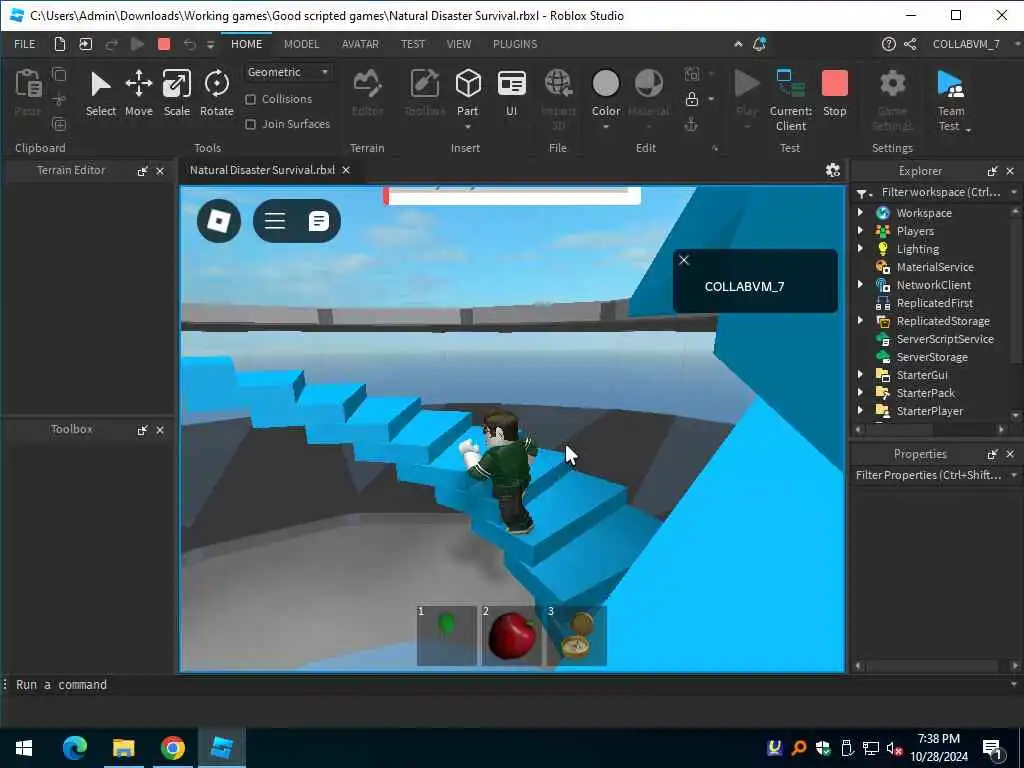Open the in-game chat icon
This screenshot has width=1024, height=768.
click(319, 221)
